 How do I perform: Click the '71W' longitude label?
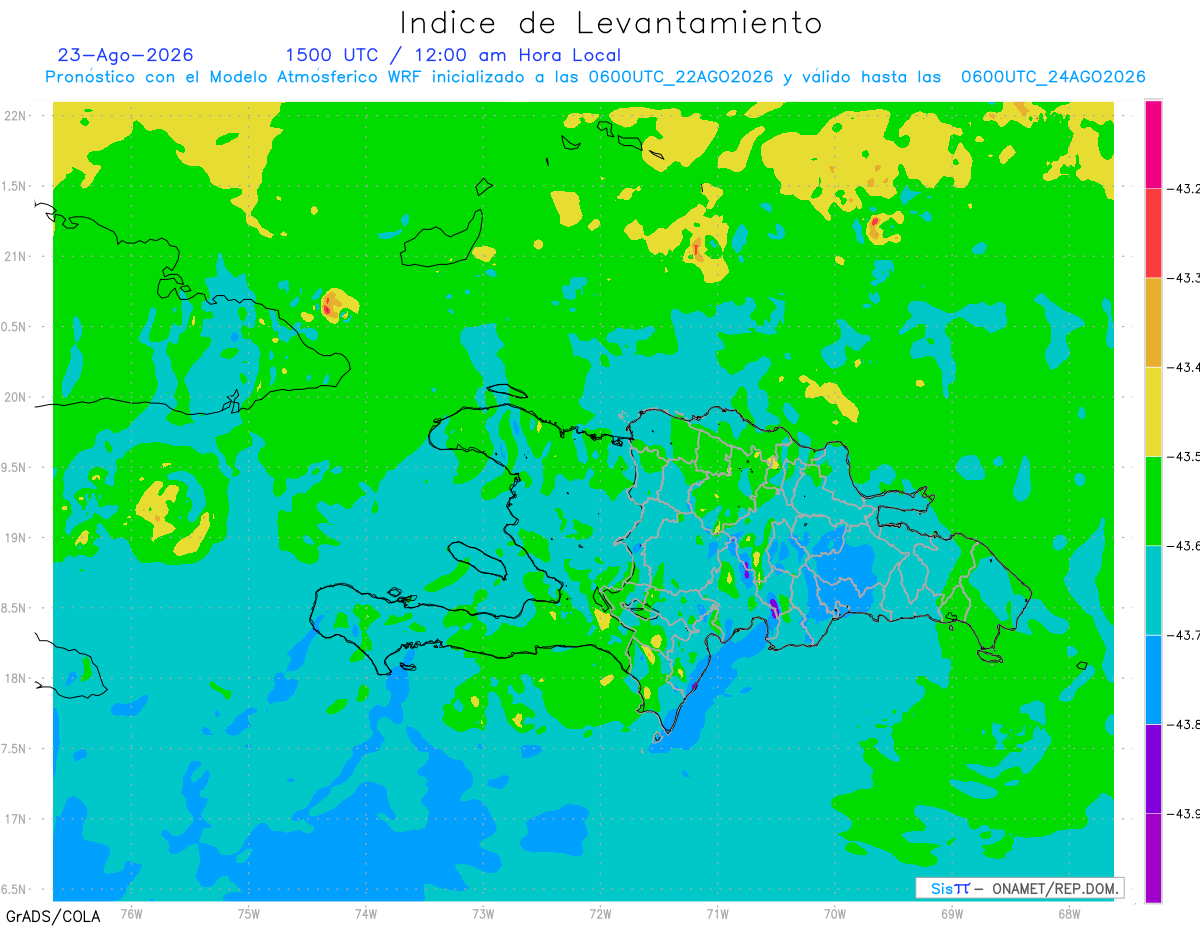pyautogui.click(x=717, y=914)
